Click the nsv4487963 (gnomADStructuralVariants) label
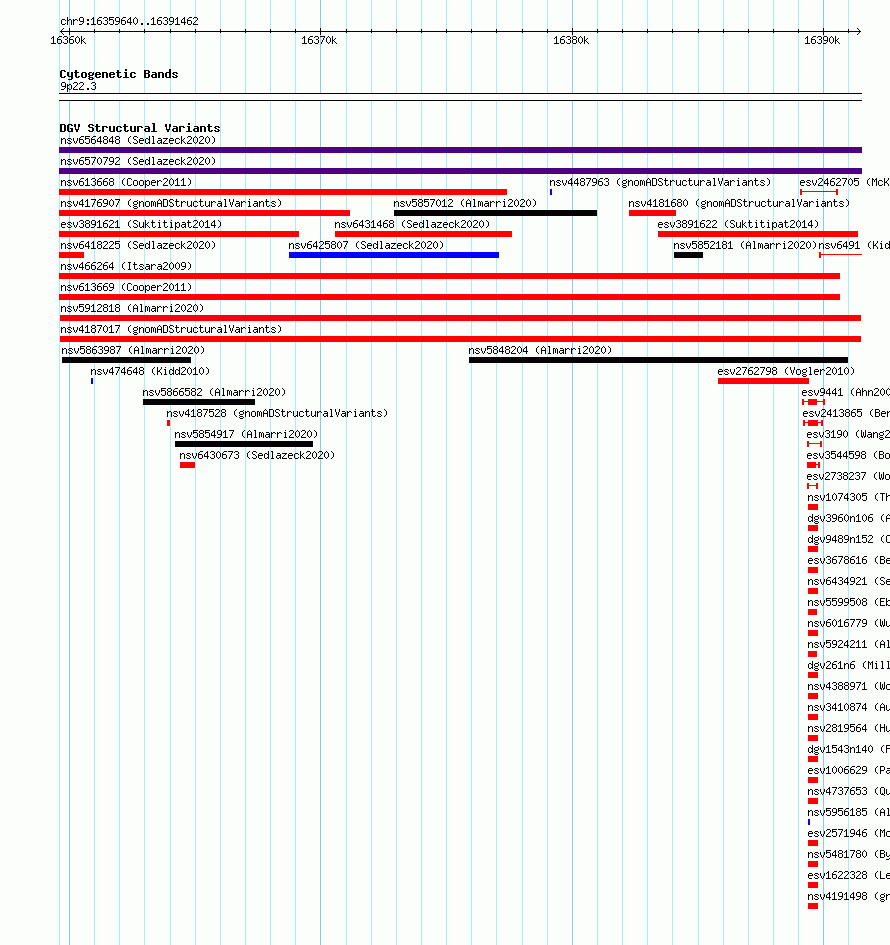 click(660, 183)
